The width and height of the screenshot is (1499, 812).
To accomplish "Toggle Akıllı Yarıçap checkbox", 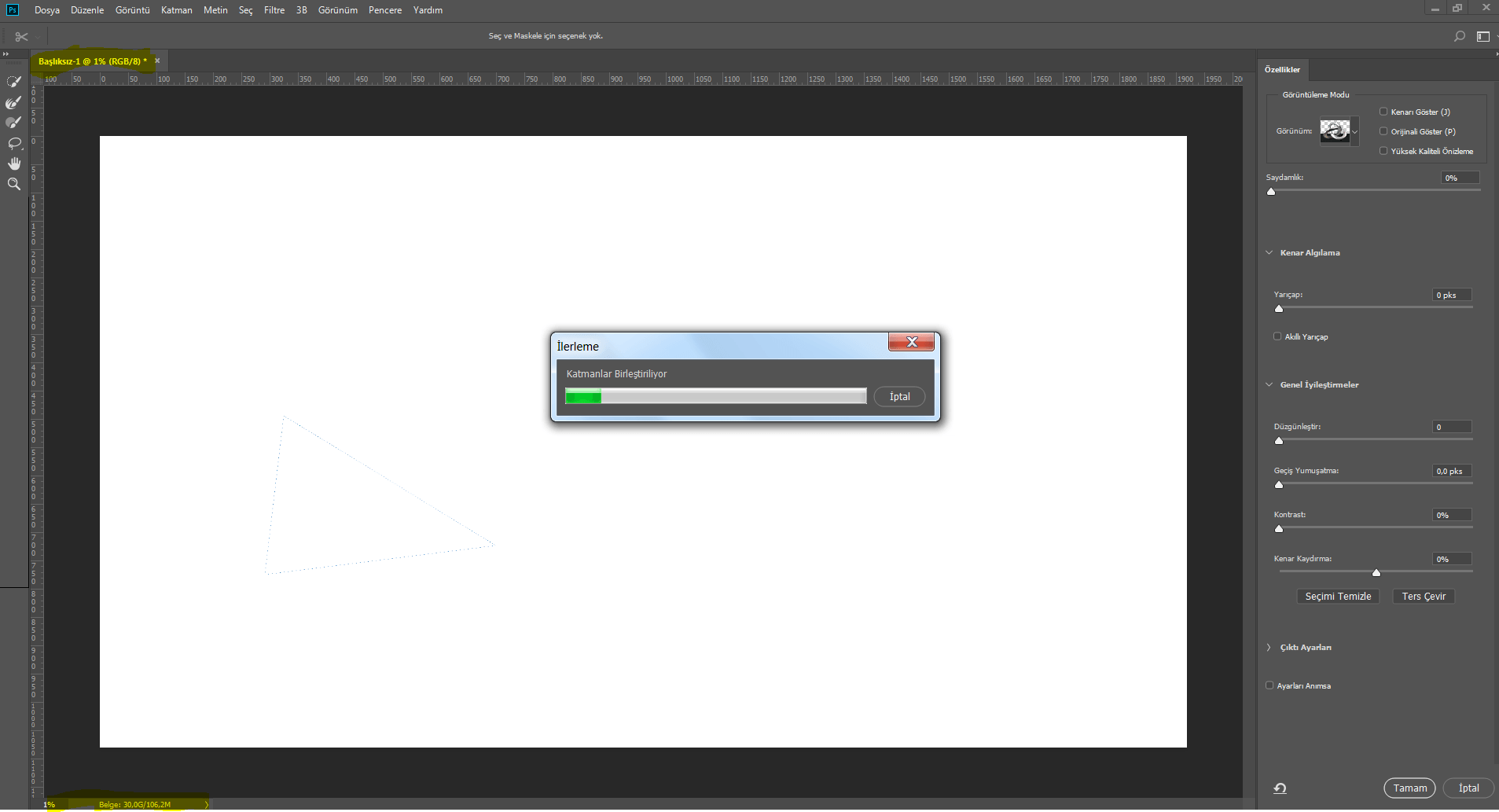I will click(x=1277, y=336).
